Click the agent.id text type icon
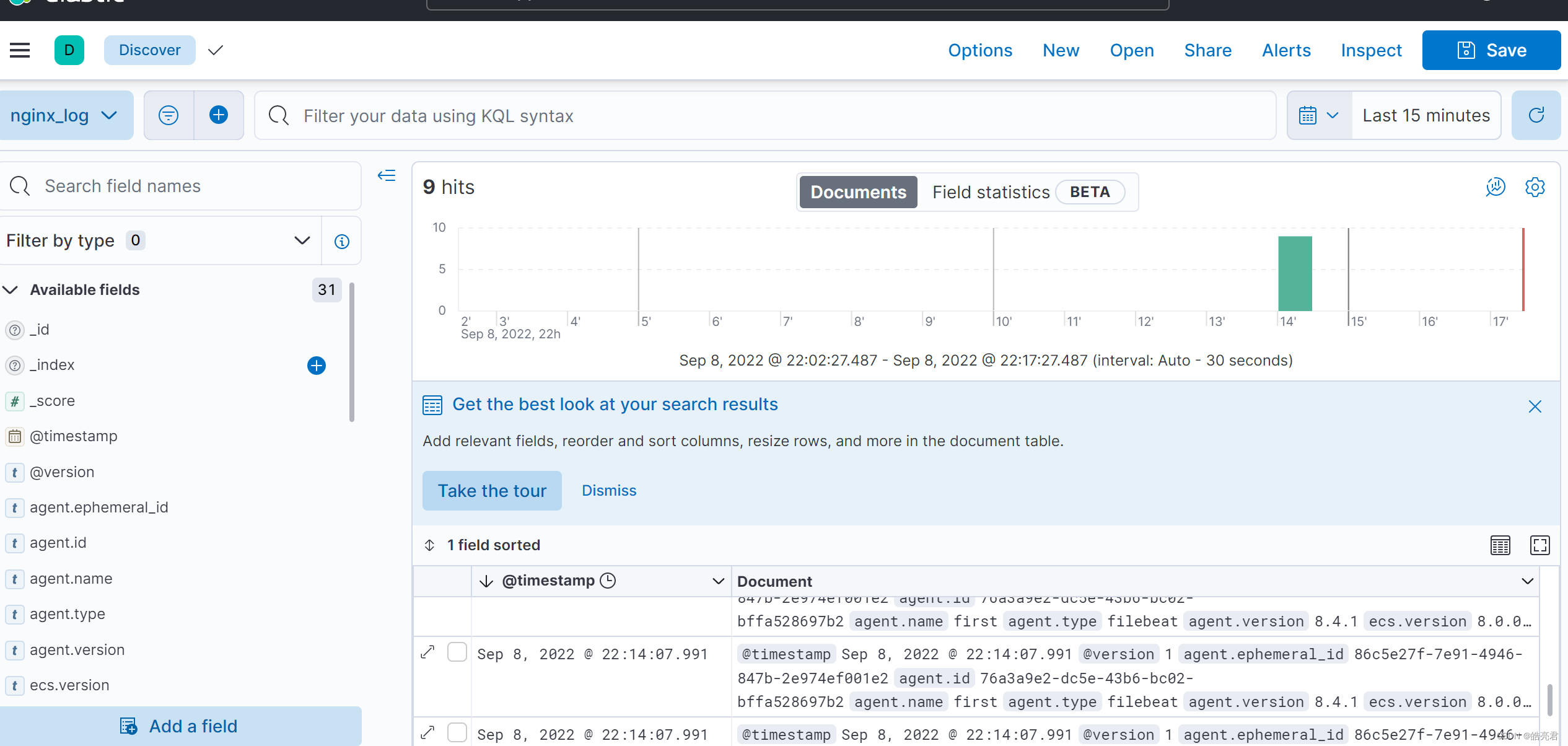Screen dimensions: 1568x746 (x=15, y=543)
